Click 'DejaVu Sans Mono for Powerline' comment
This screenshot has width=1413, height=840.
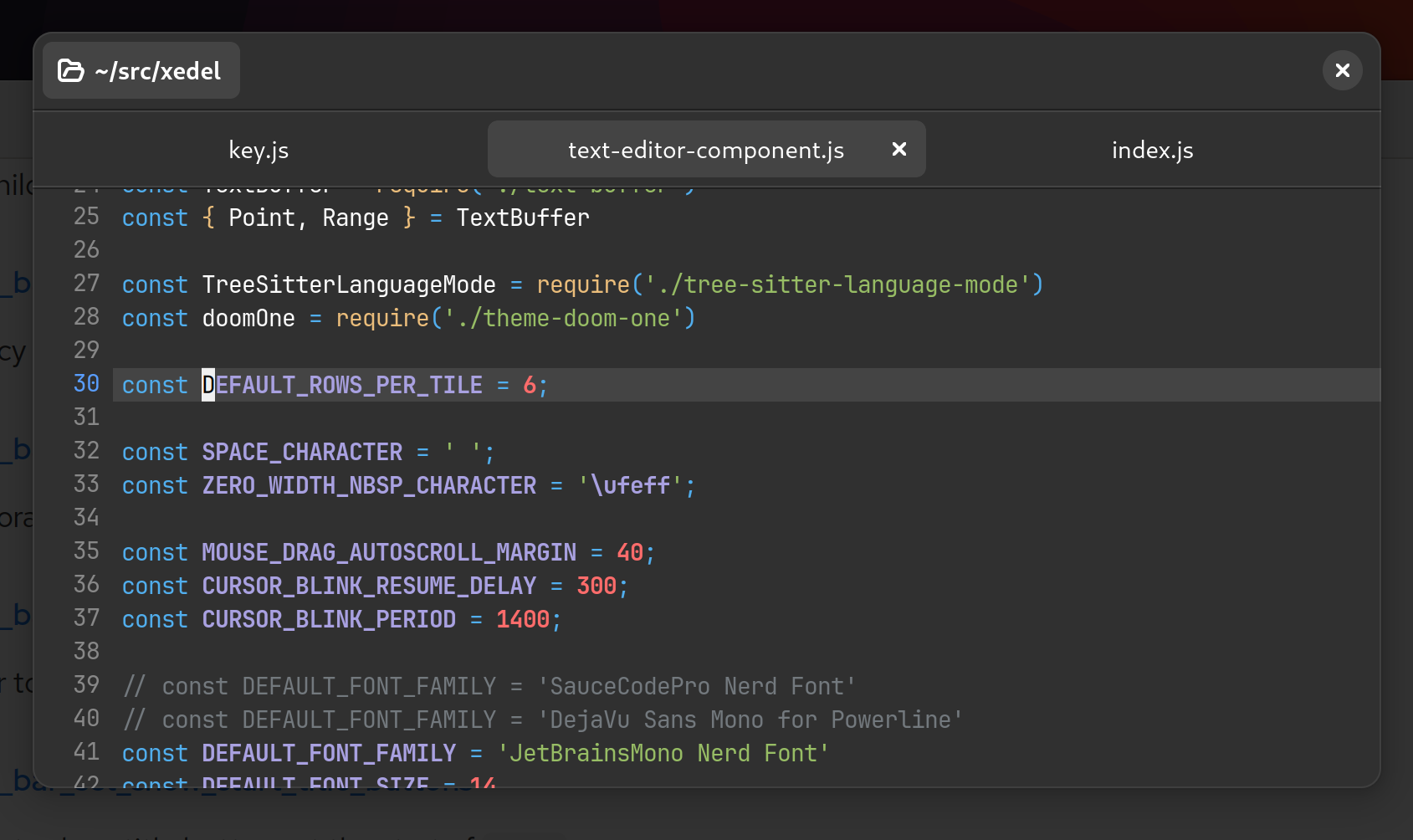(x=750, y=720)
